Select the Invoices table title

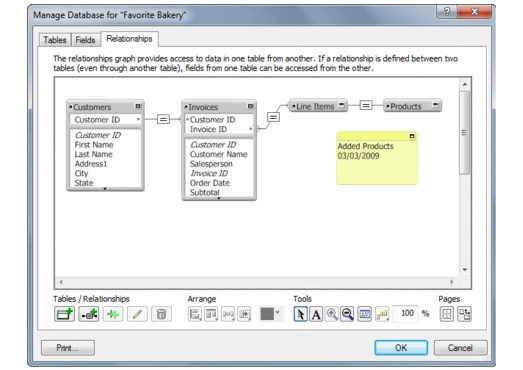pos(203,107)
